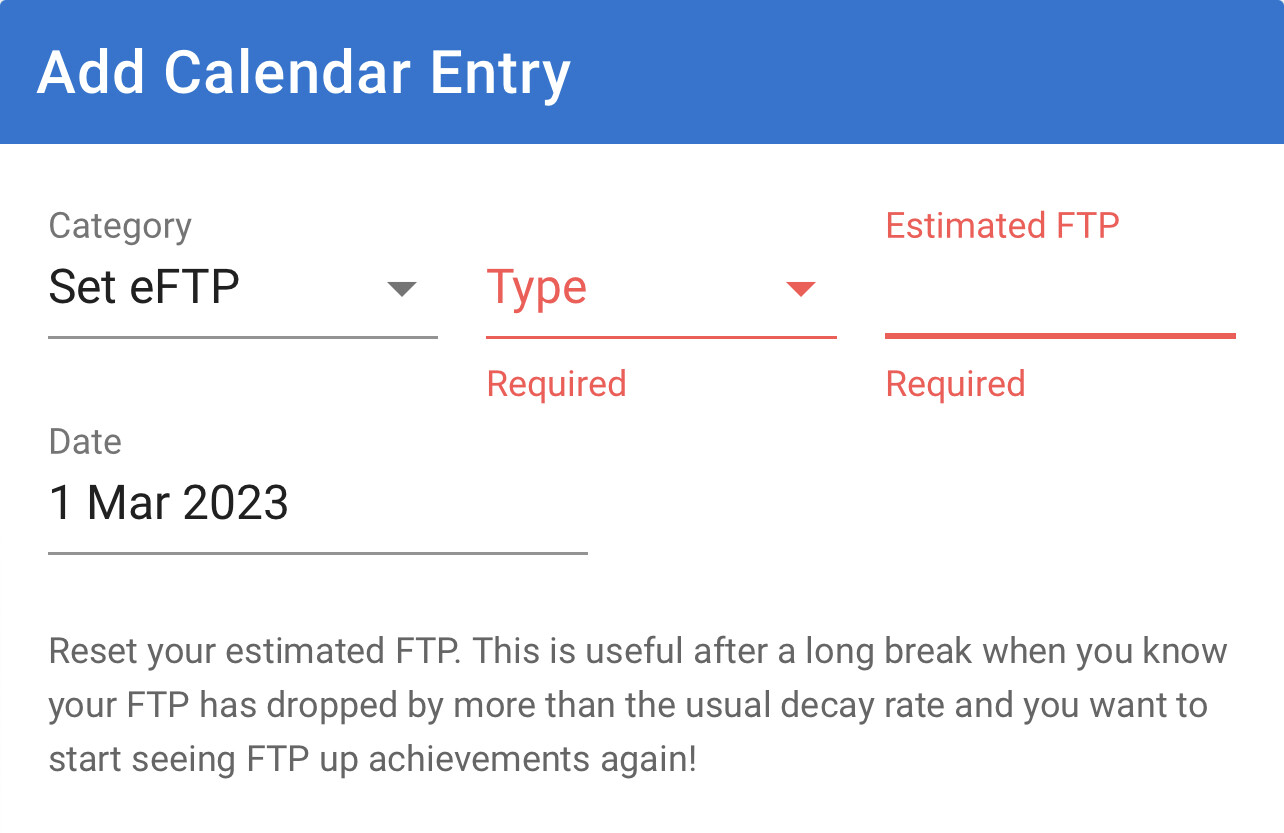Click the red 'Type' placeholder text
The image size is (1284, 833).
(537, 288)
